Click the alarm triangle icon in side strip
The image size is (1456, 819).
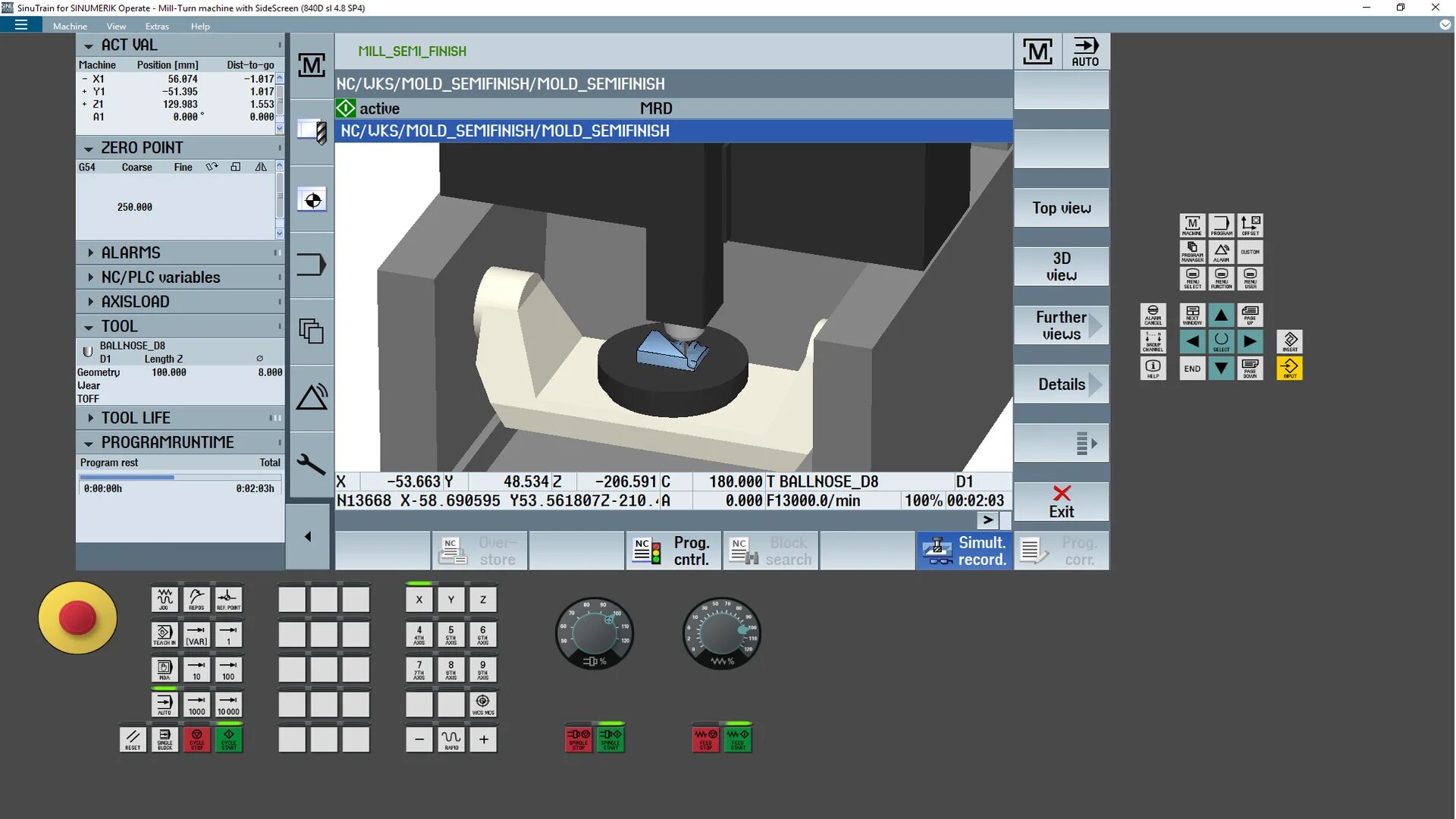tap(311, 397)
